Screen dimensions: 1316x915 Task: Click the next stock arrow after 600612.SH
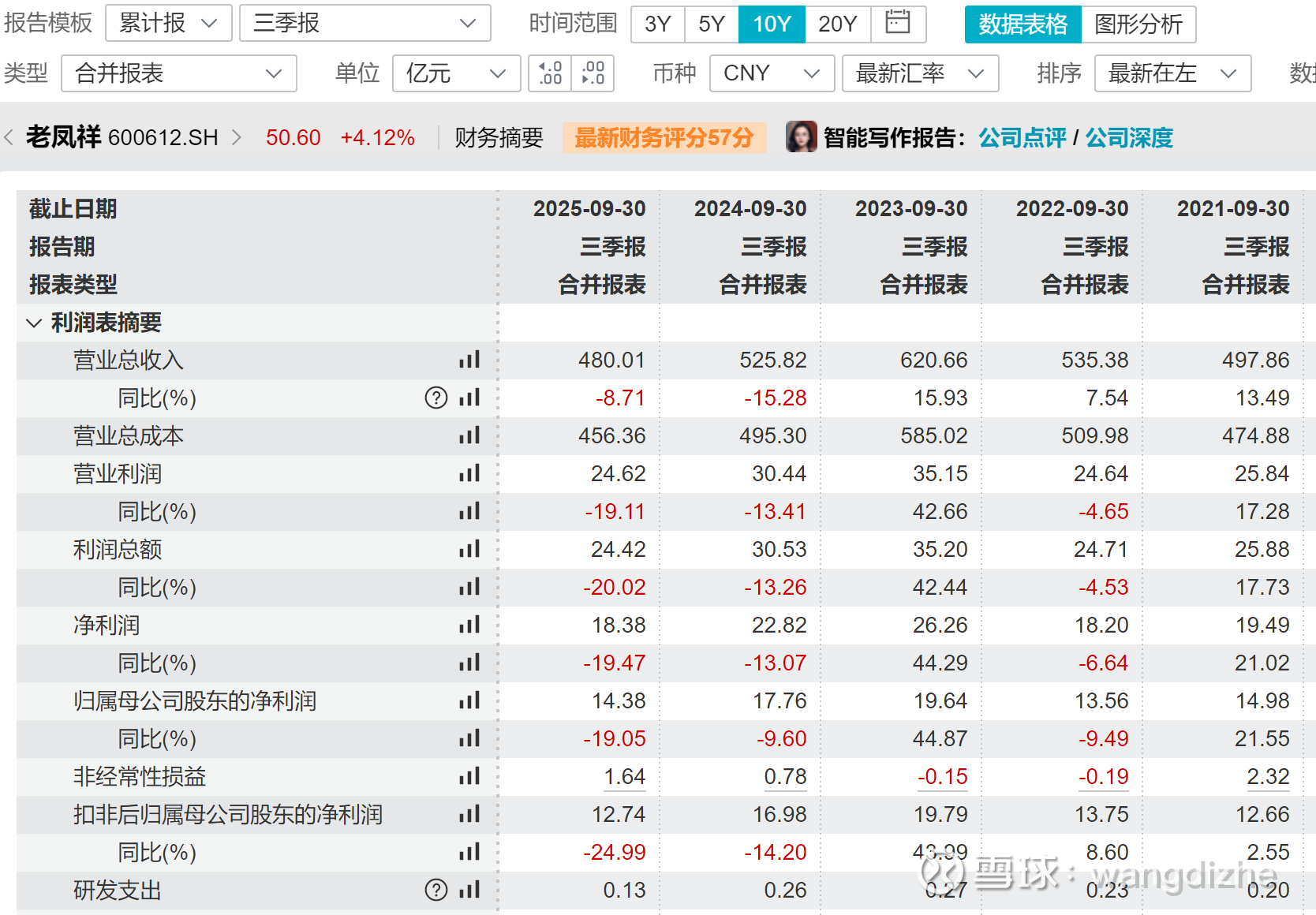(236, 138)
